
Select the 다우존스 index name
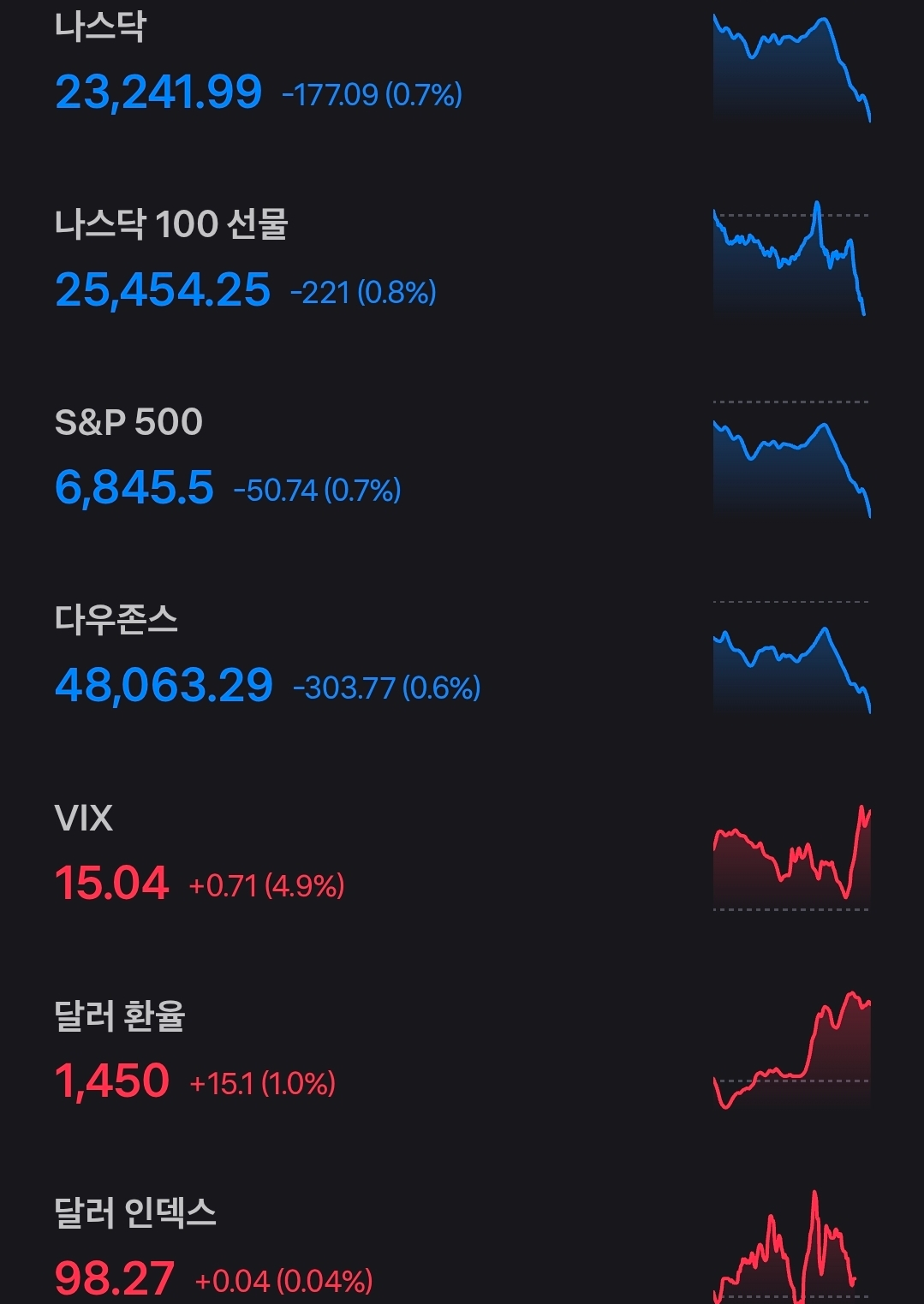click(116, 620)
